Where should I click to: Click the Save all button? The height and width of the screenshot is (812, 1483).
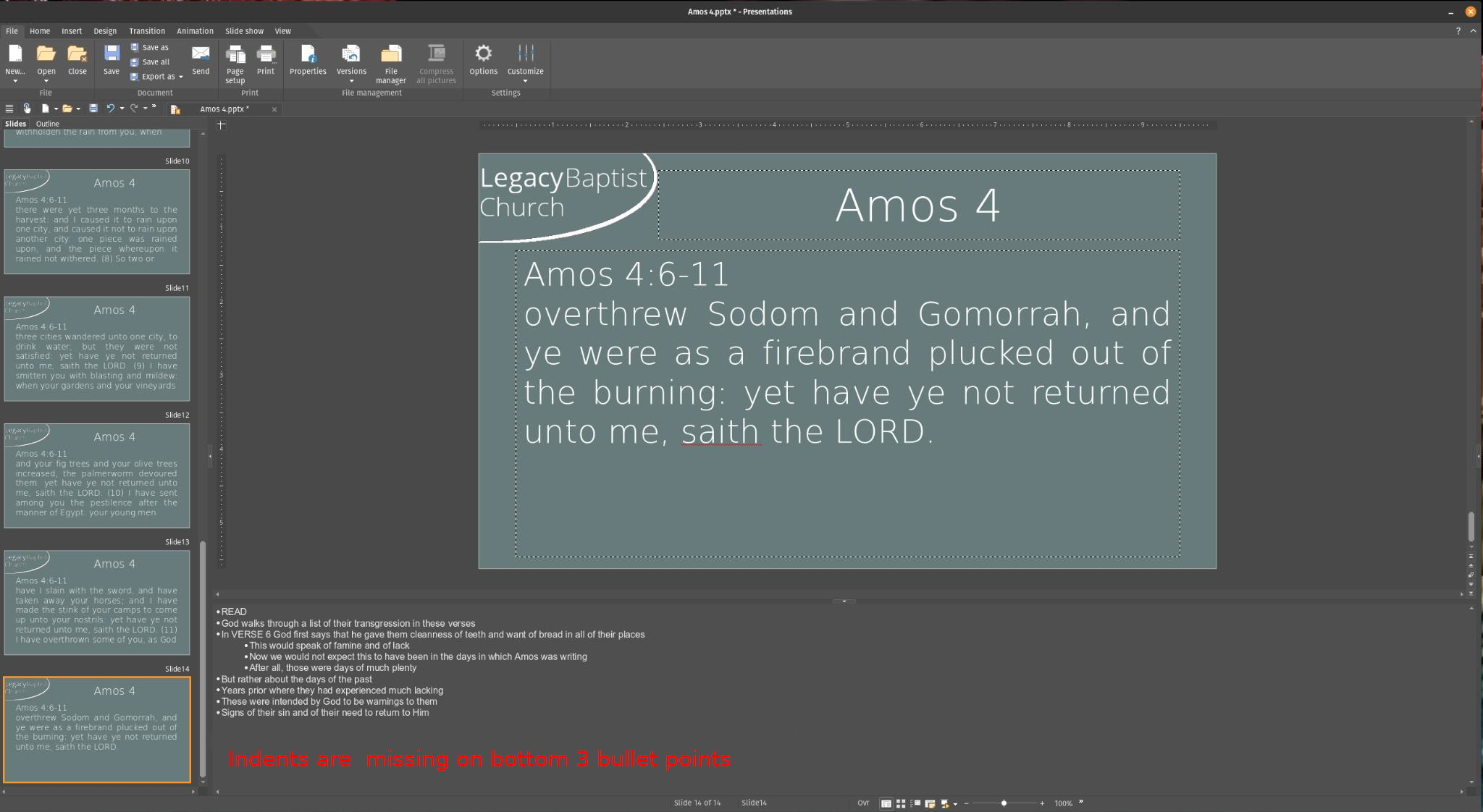pos(151,62)
